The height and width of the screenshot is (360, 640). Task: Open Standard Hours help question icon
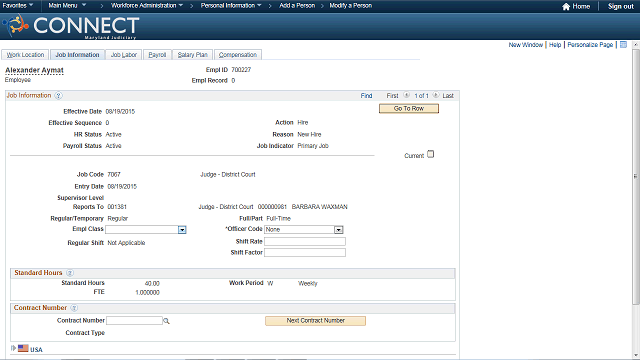(70, 273)
